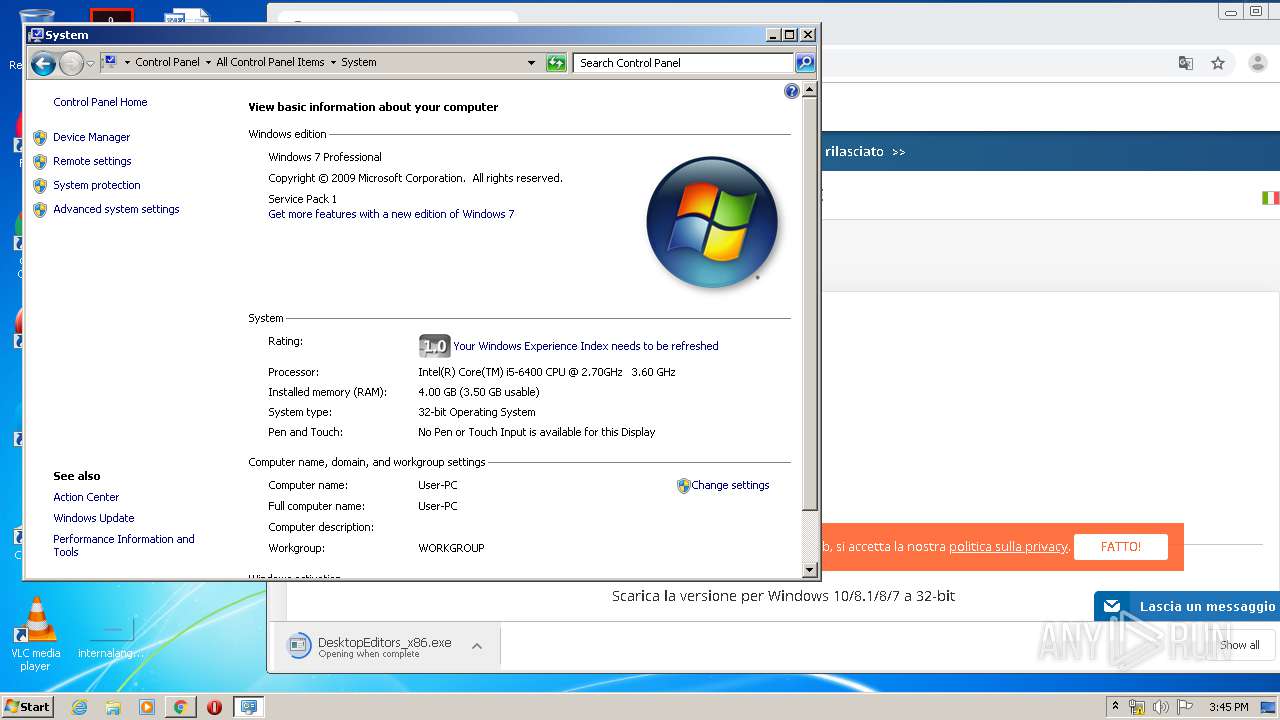Open Action Center under See also
Screen dimensions: 1280x720
tap(86, 497)
